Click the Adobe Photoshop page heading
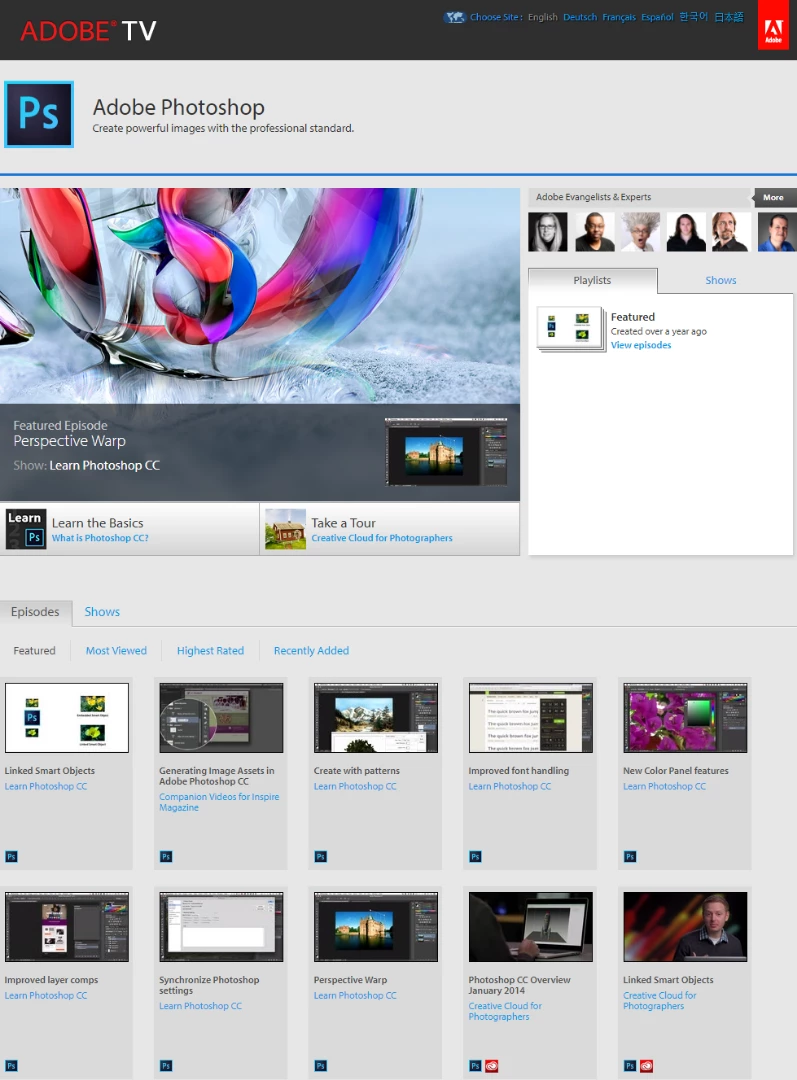This screenshot has height=1080, width=797. coord(178,107)
